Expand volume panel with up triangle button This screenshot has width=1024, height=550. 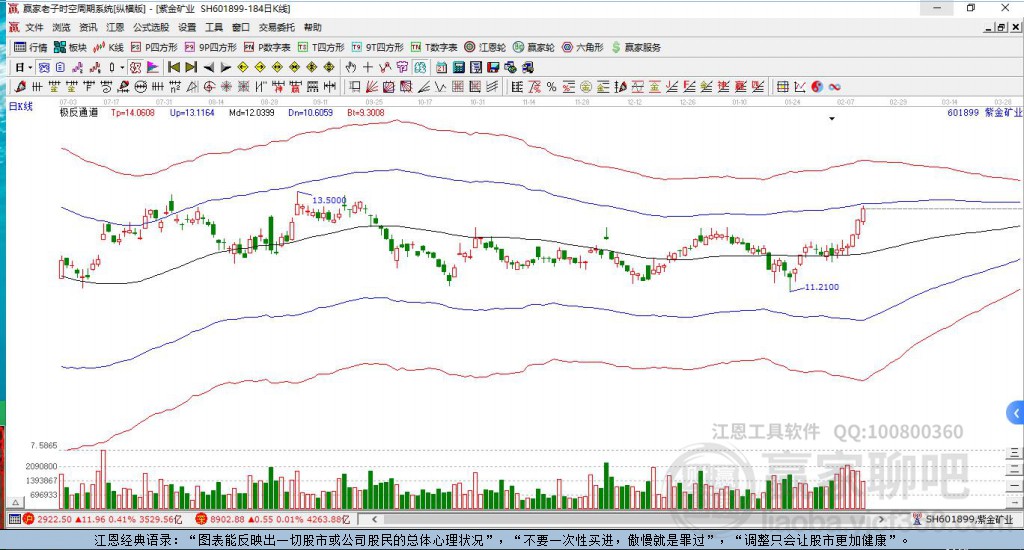pos(16,502)
